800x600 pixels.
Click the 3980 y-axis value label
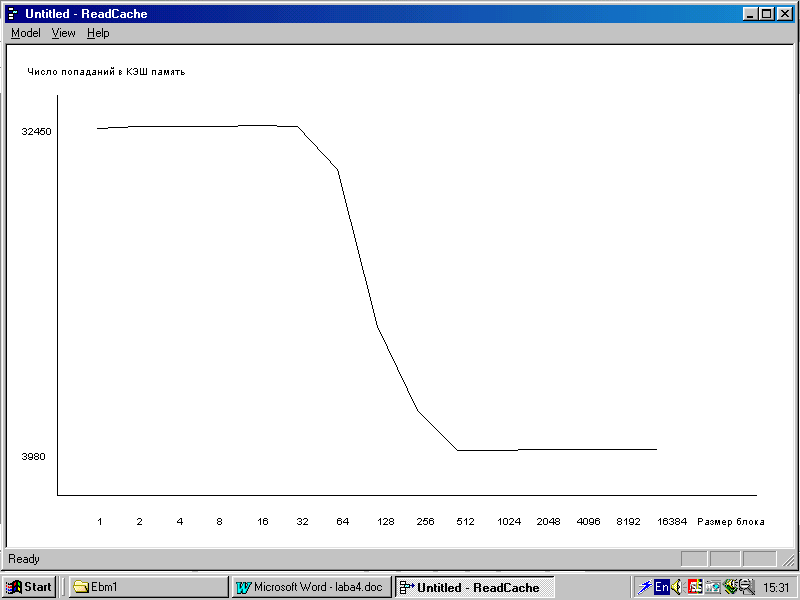(33, 457)
